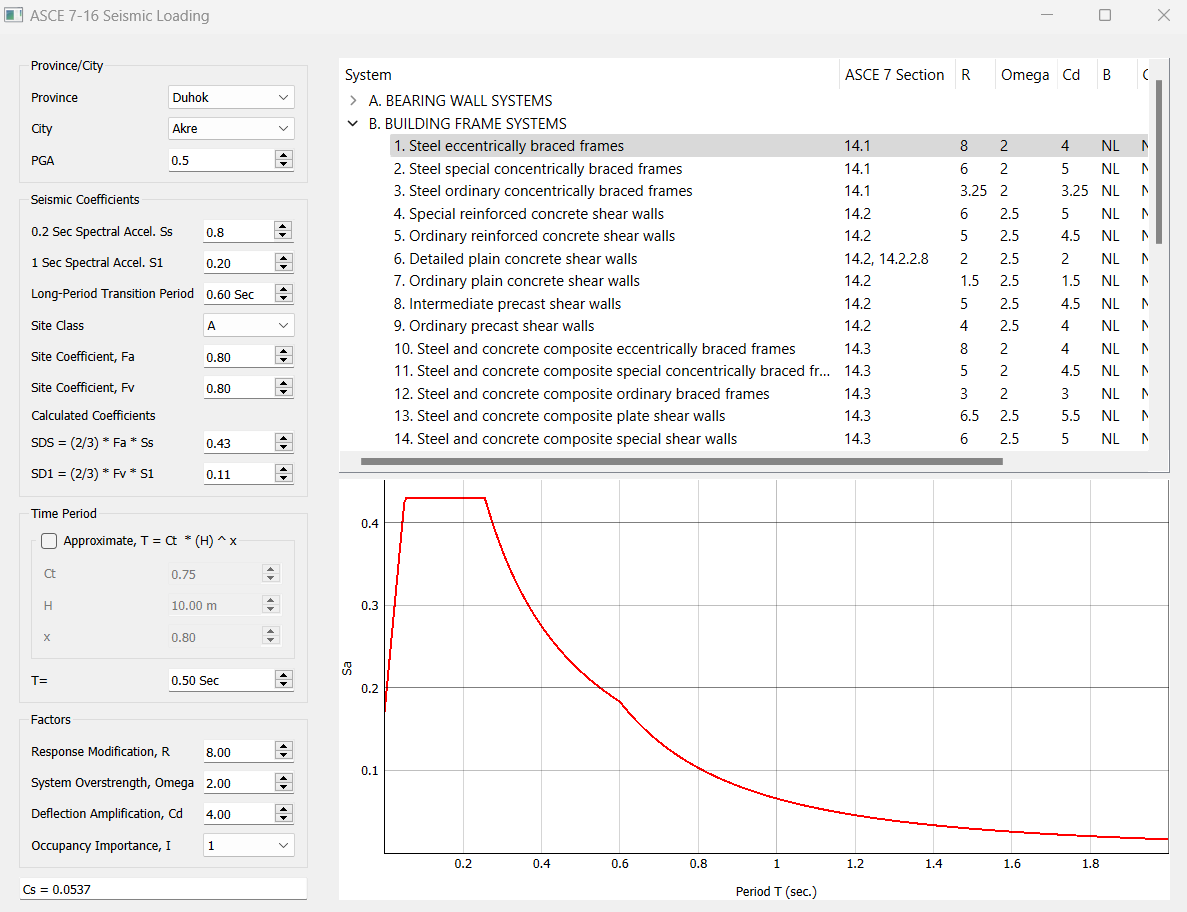This screenshot has width=1187, height=912.
Task: Select Steel ordinary concentrically braced frames
Action: click(x=769, y=191)
